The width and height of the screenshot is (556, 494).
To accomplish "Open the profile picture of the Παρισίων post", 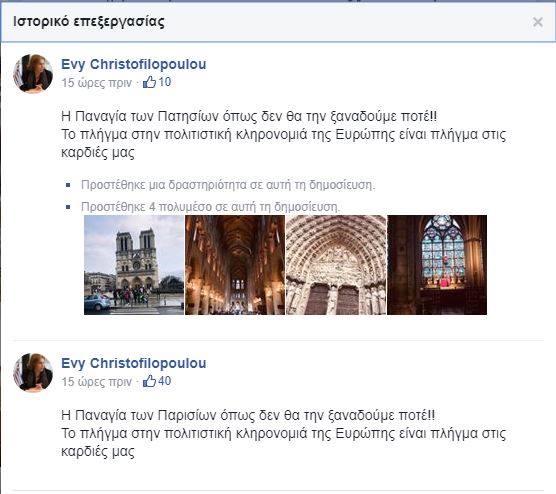I will coord(33,373).
